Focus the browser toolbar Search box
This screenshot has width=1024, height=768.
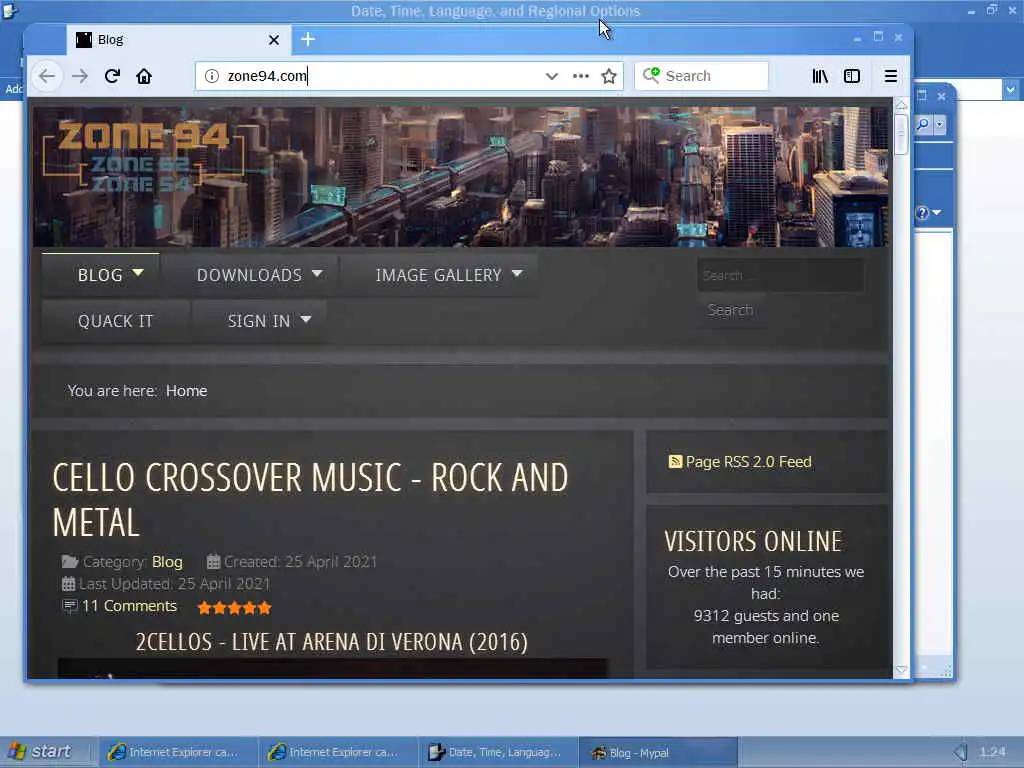(x=701, y=76)
